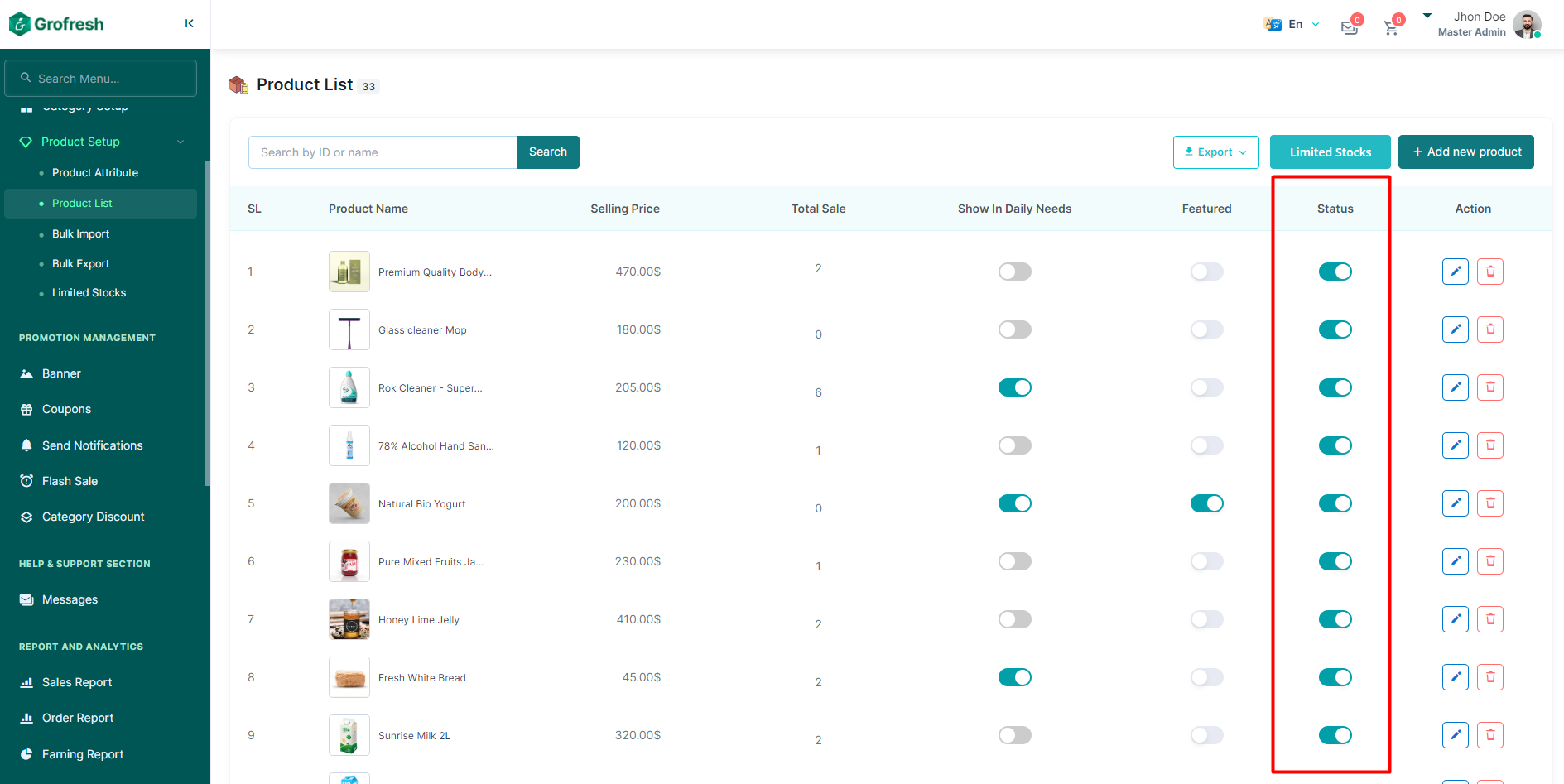
Task: Edit the Pure Mixed Fruits Jam product
Action: coord(1456,561)
